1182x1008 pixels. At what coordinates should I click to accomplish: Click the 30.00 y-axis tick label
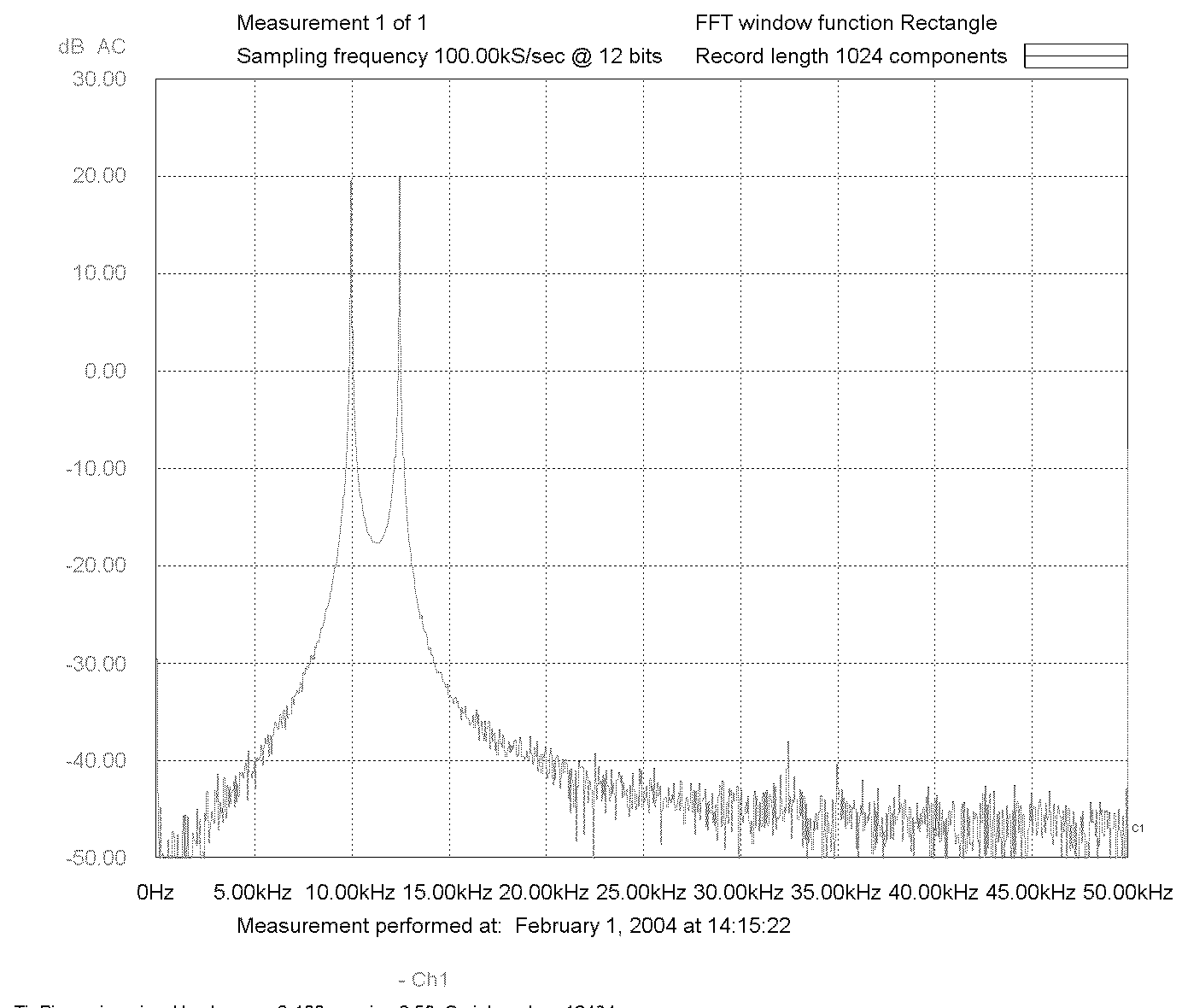click(x=101, y=79)
